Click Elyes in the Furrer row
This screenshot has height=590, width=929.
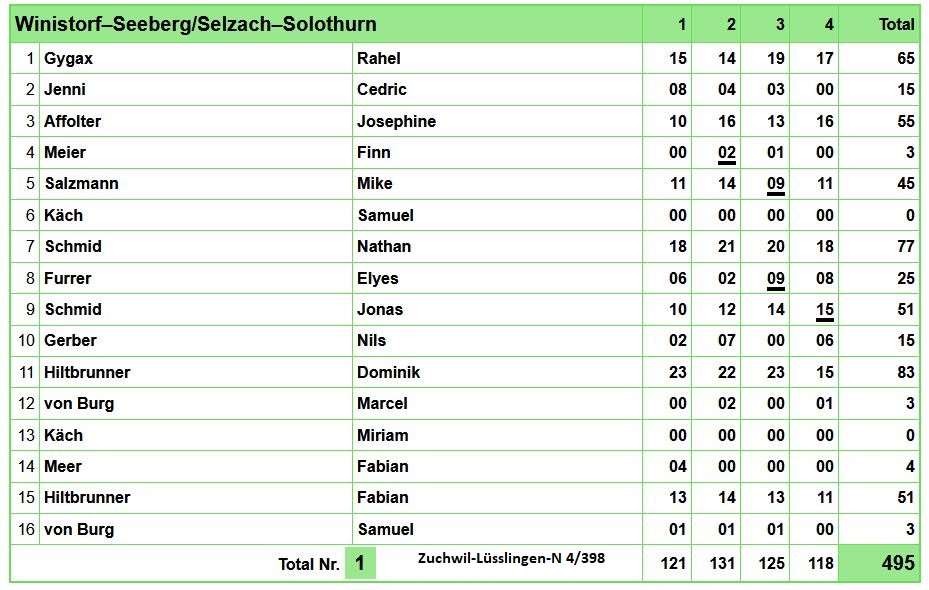(x=377, y=278)
